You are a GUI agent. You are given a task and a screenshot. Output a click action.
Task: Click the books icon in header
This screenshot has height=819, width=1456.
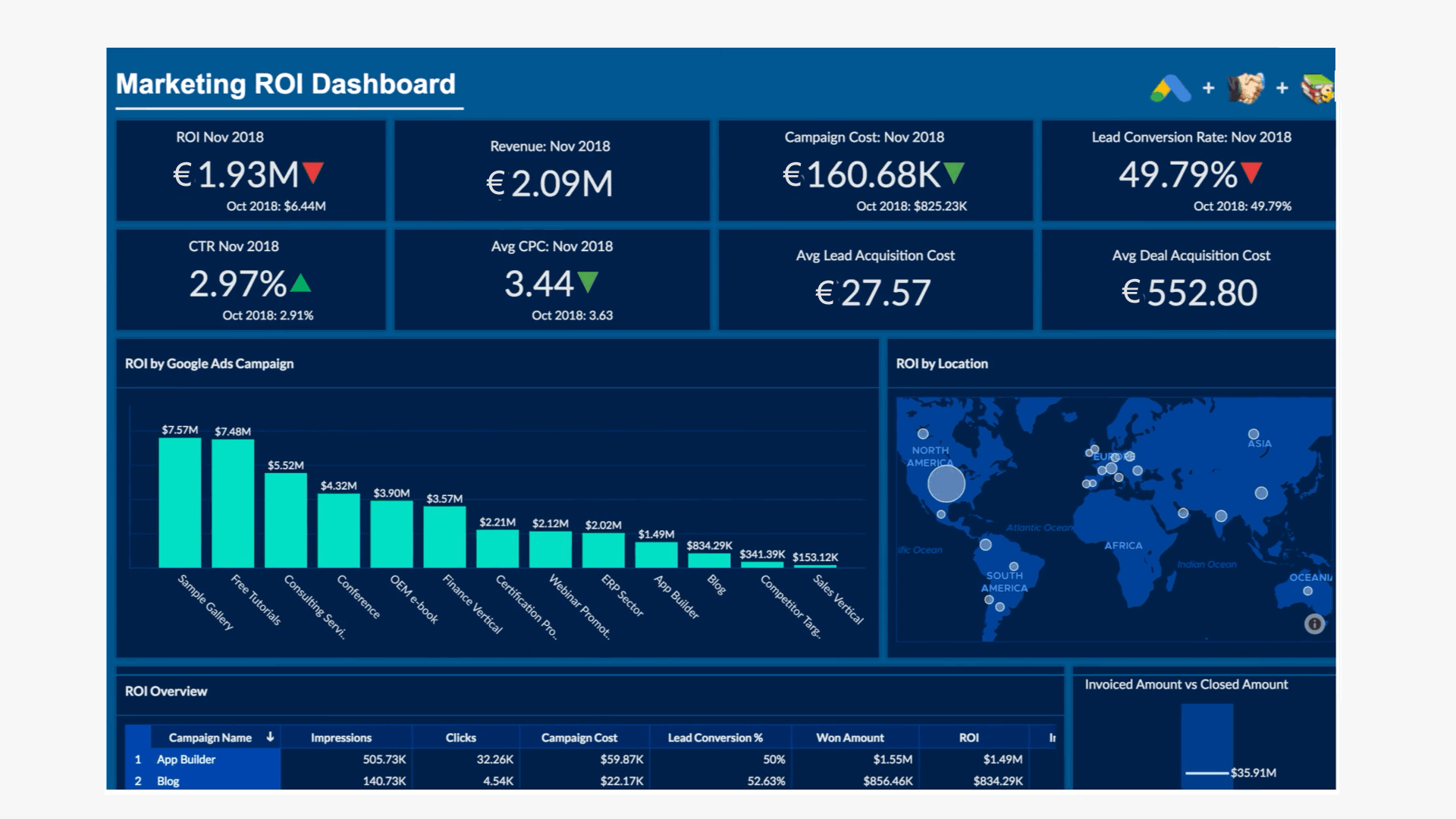[x=1318, y=89]
